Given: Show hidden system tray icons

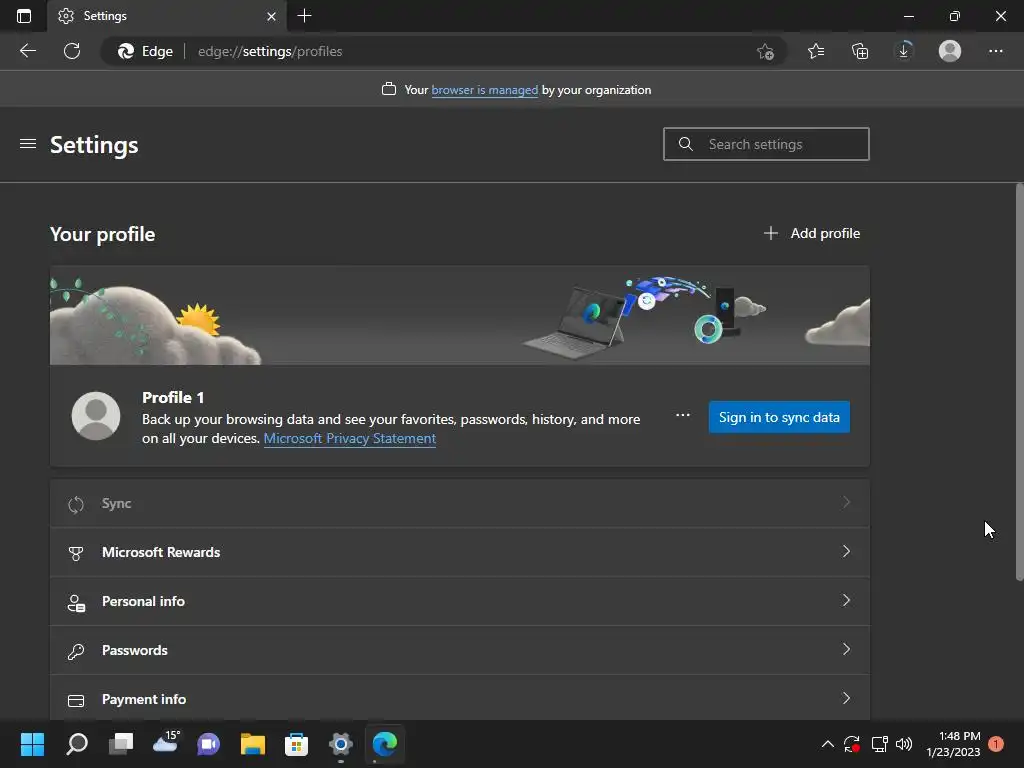Looking at the screenshot, I should click(x=827, y=744).
